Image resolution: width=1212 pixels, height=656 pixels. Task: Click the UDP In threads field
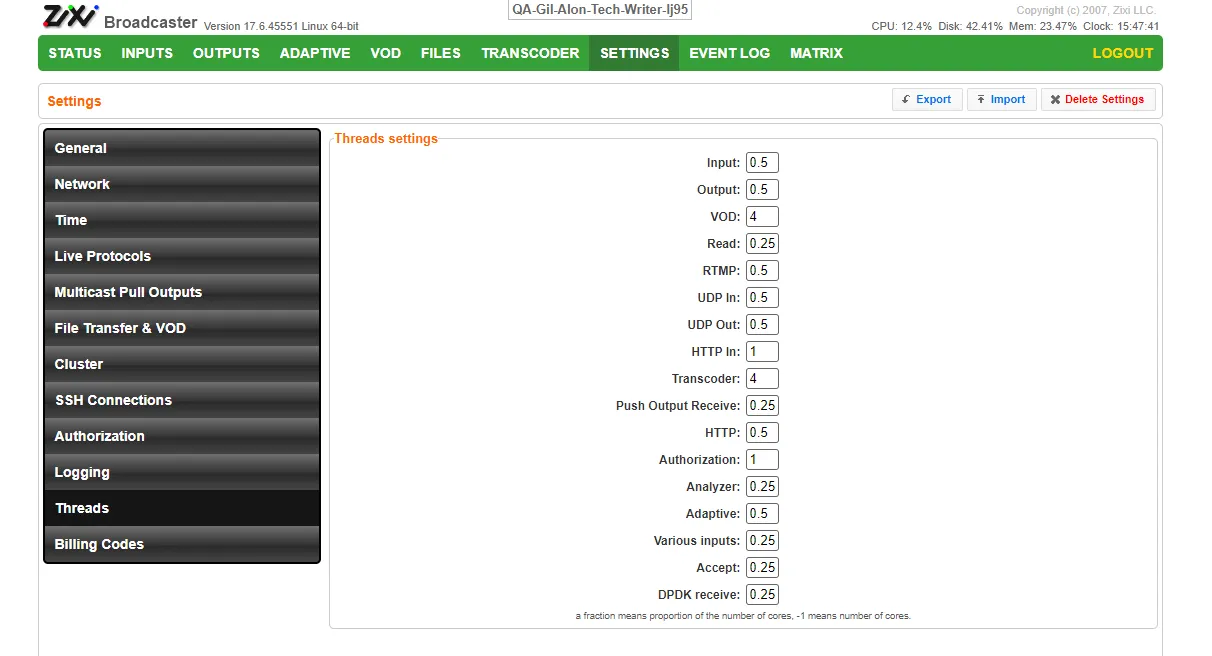(762, 298)
